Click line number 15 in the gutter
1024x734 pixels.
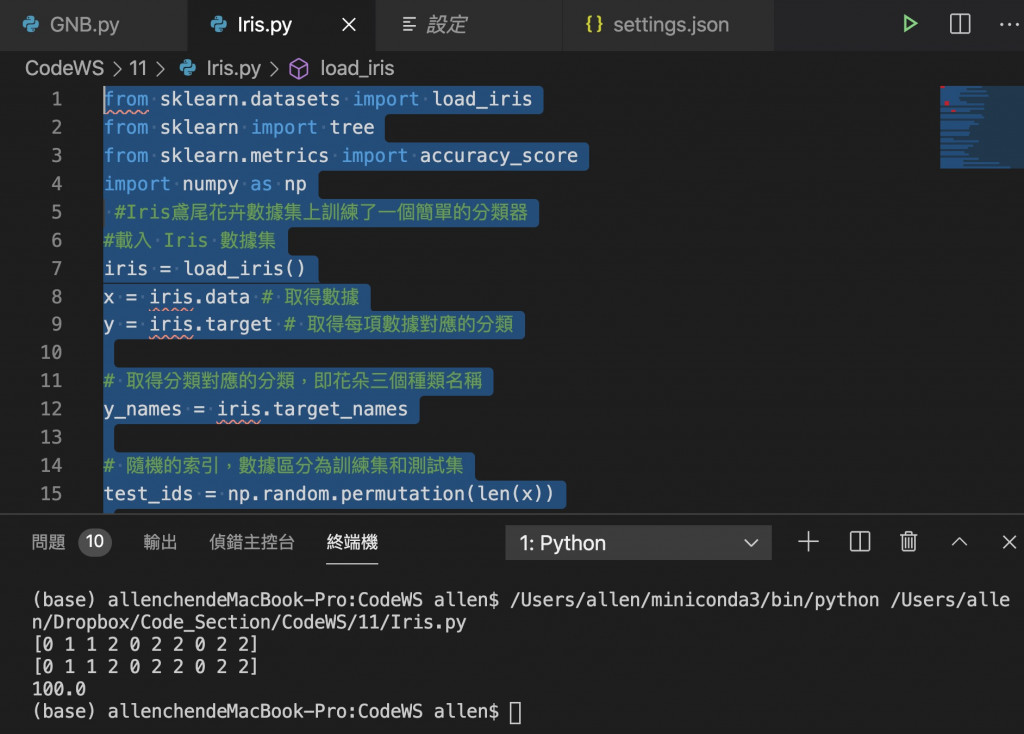pos(51,494)
